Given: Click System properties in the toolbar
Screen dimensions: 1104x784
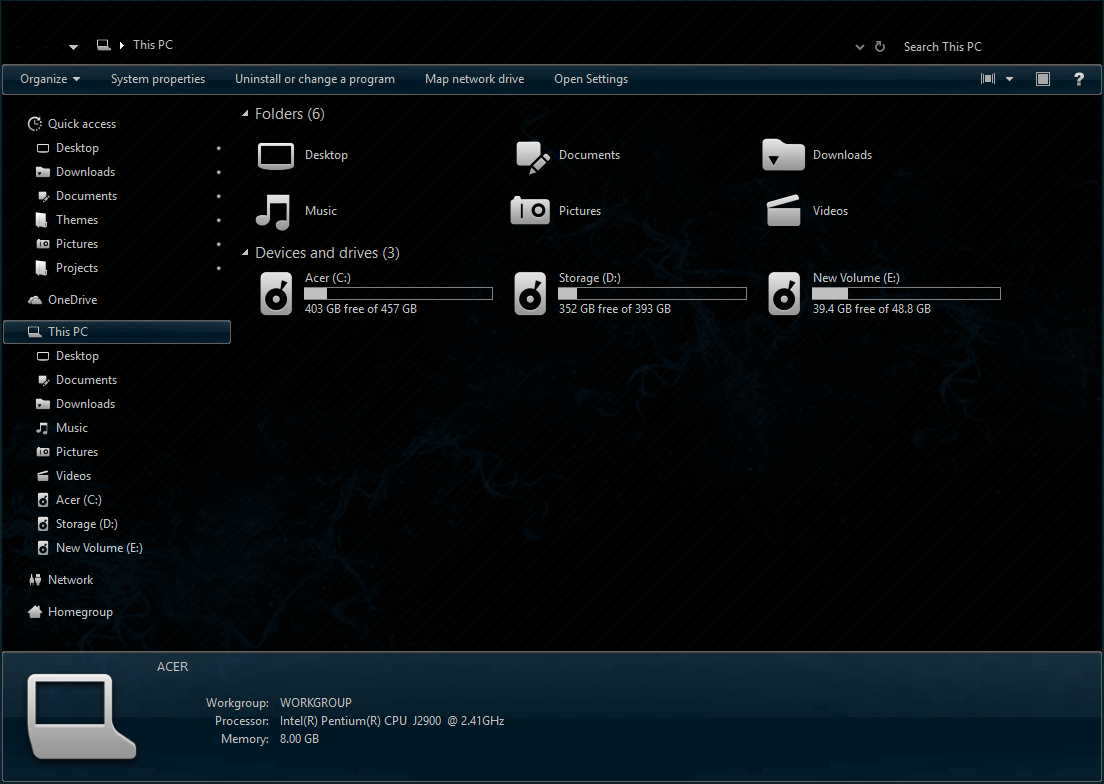Looking at the screenshot, I should click(x=158, y=79).
